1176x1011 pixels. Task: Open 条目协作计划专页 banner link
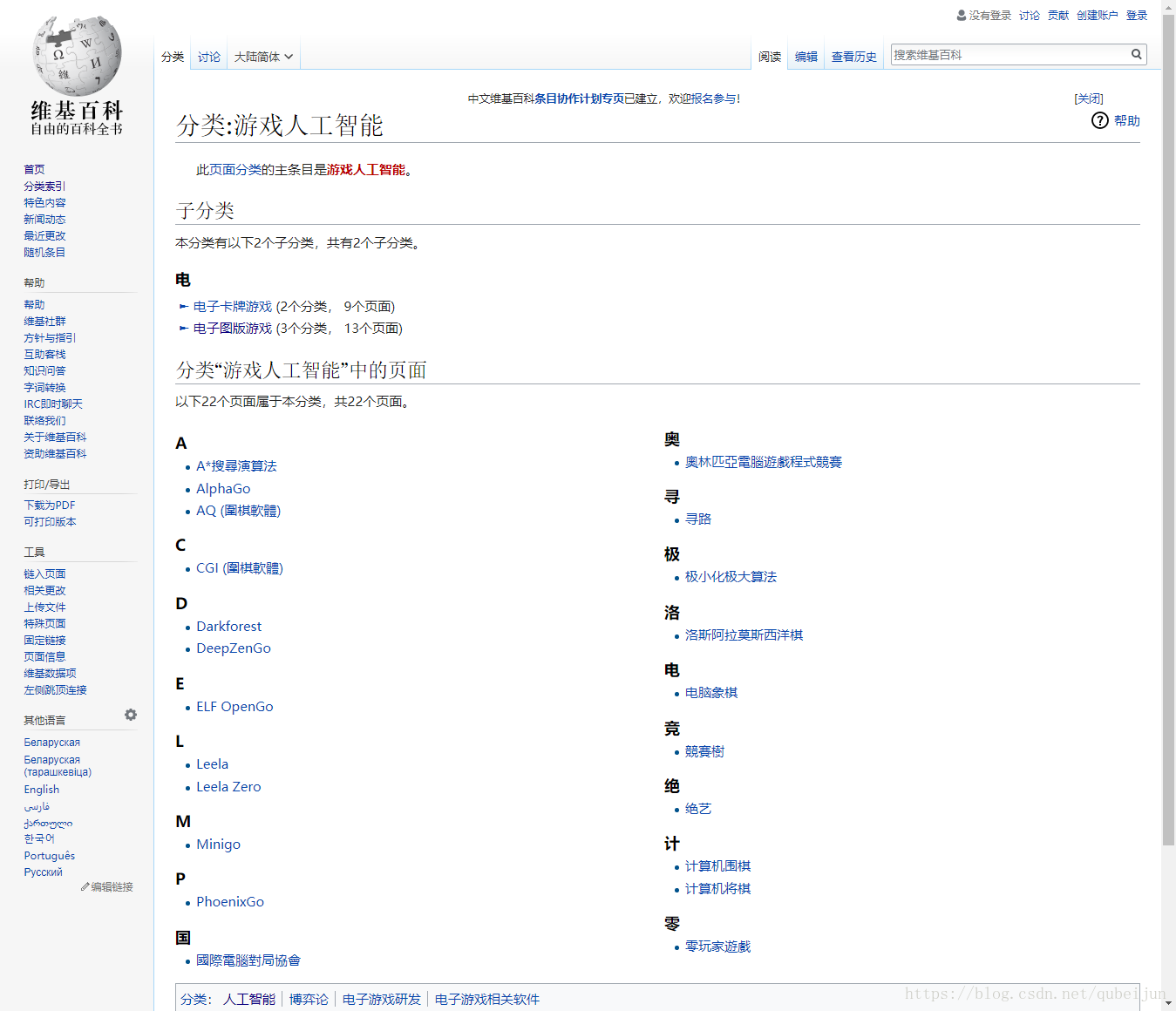[x=580, y=98]
